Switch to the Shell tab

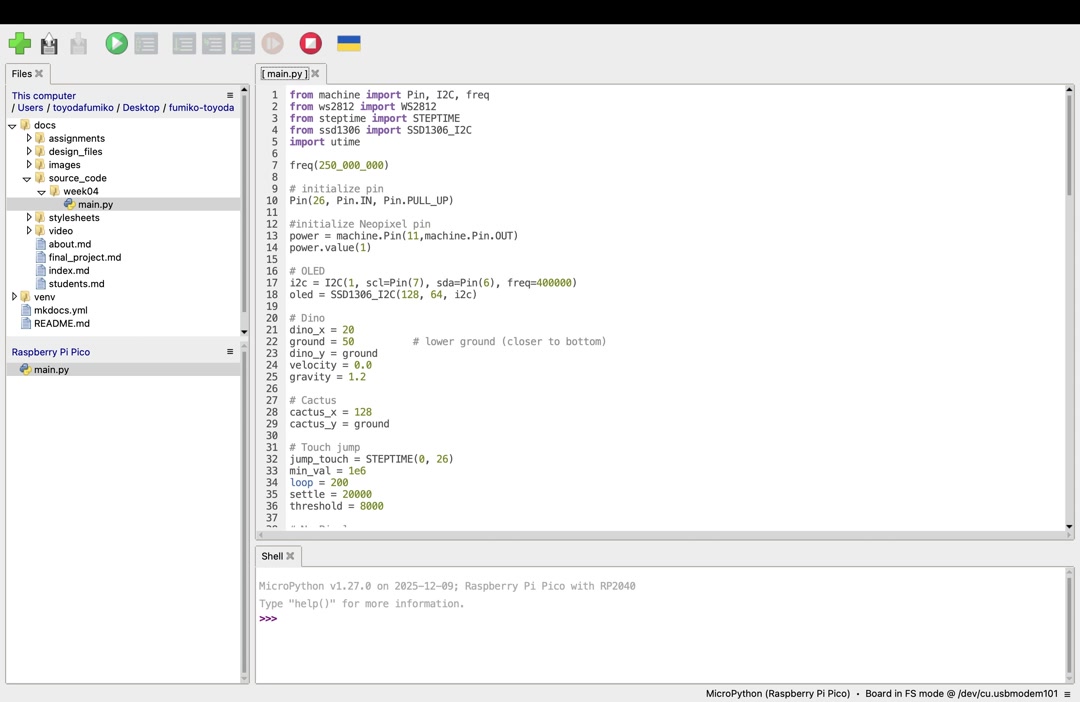[x=272, y=556]
